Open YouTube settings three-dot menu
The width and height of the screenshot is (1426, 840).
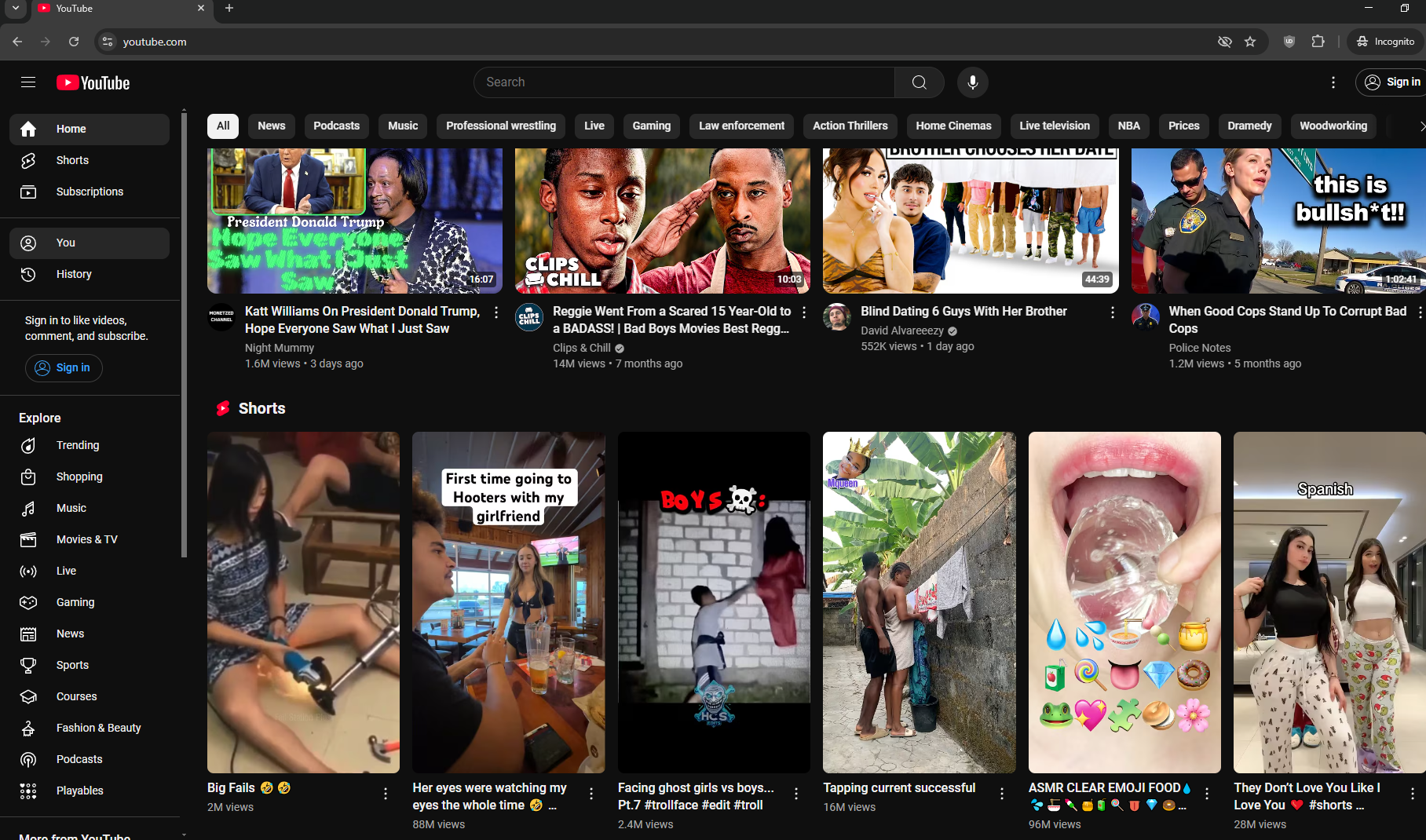click(1333, 82)
